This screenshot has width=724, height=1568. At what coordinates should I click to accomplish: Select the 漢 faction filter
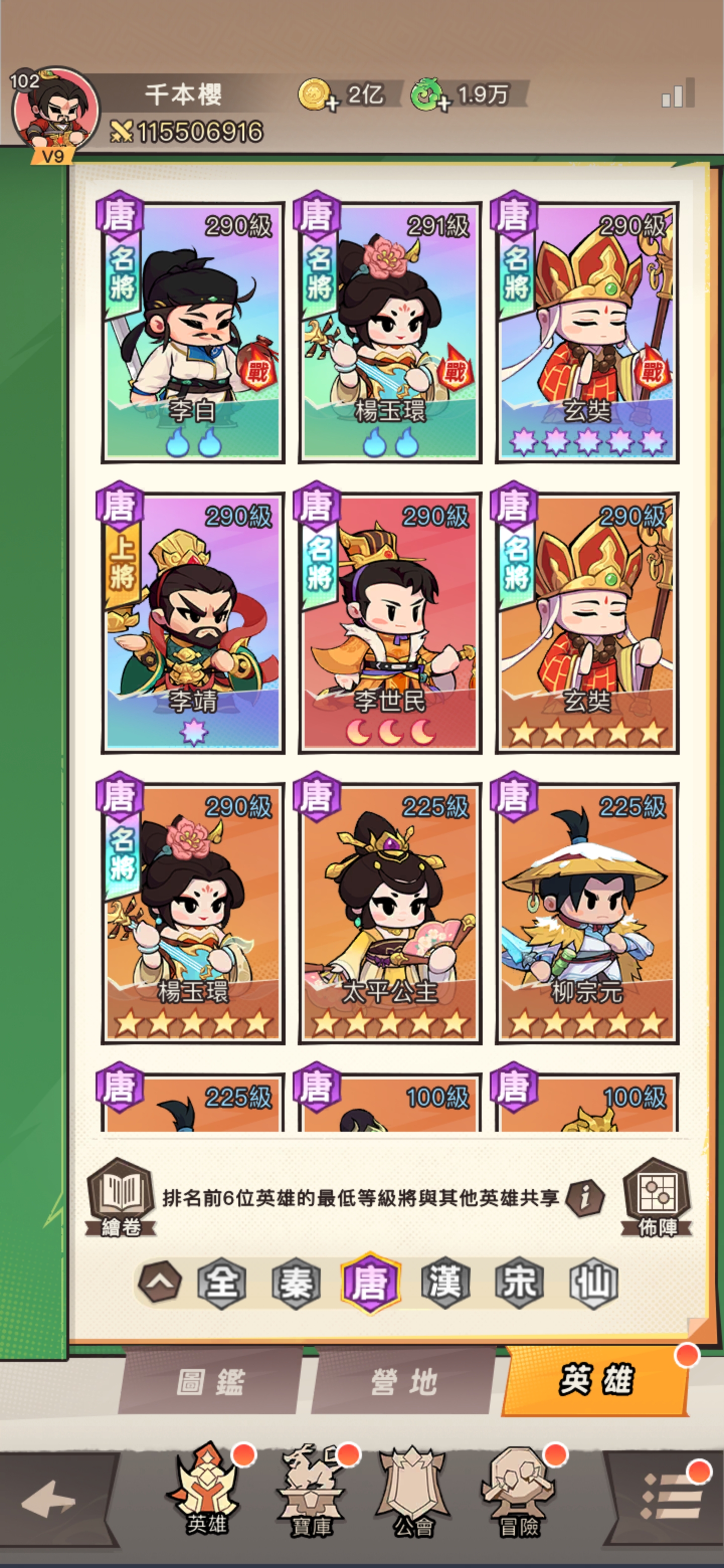[446, 1283]
